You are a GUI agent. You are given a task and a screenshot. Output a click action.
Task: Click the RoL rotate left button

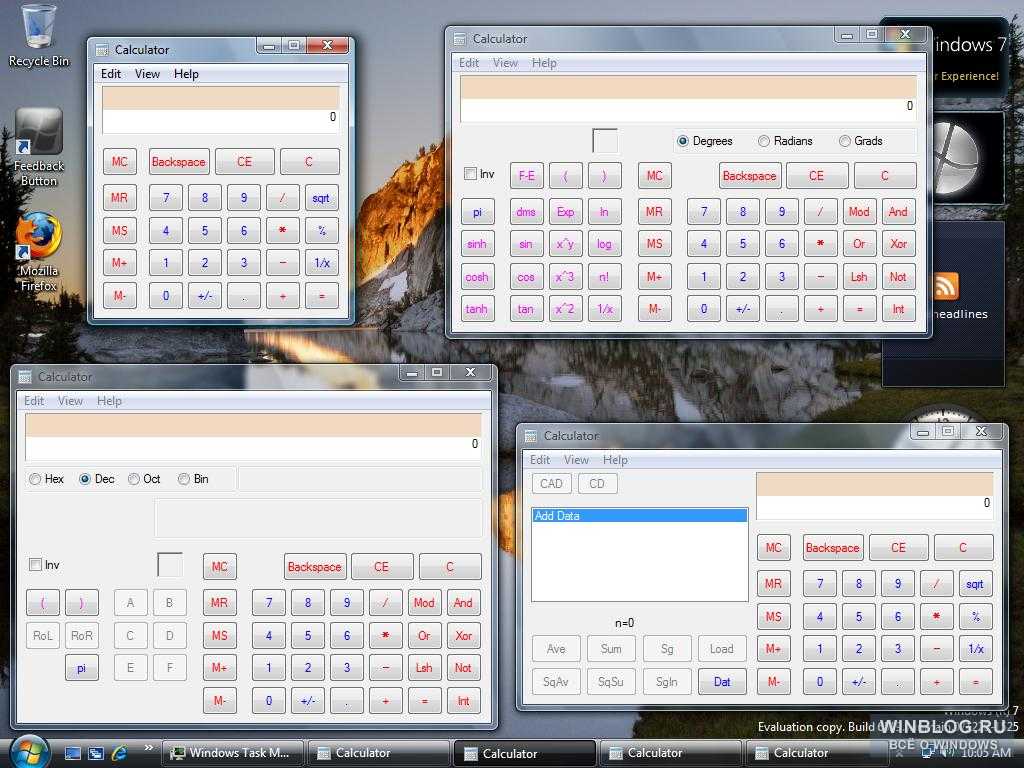pyautogui.click(x=43, y=635)
